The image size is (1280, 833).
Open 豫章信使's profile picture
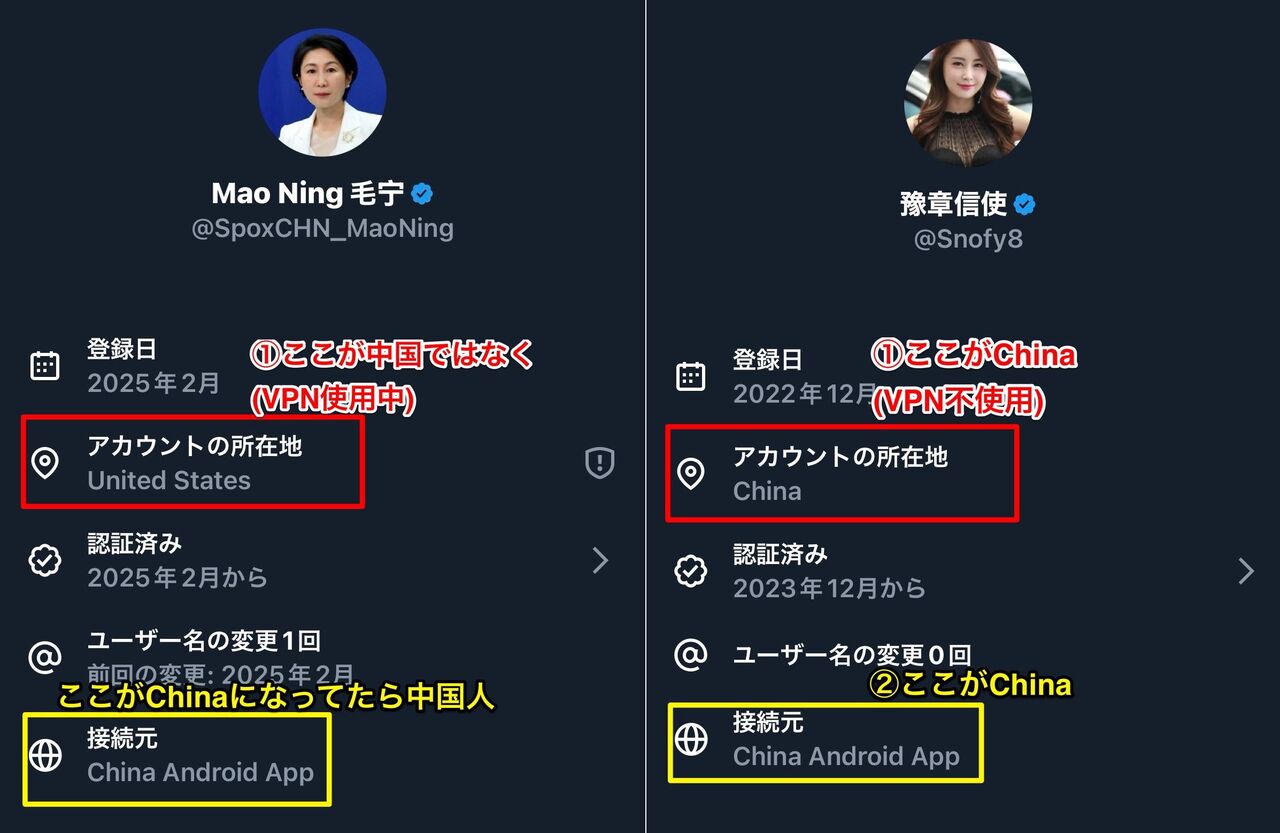pyautogui.click(x=968, y=102)
